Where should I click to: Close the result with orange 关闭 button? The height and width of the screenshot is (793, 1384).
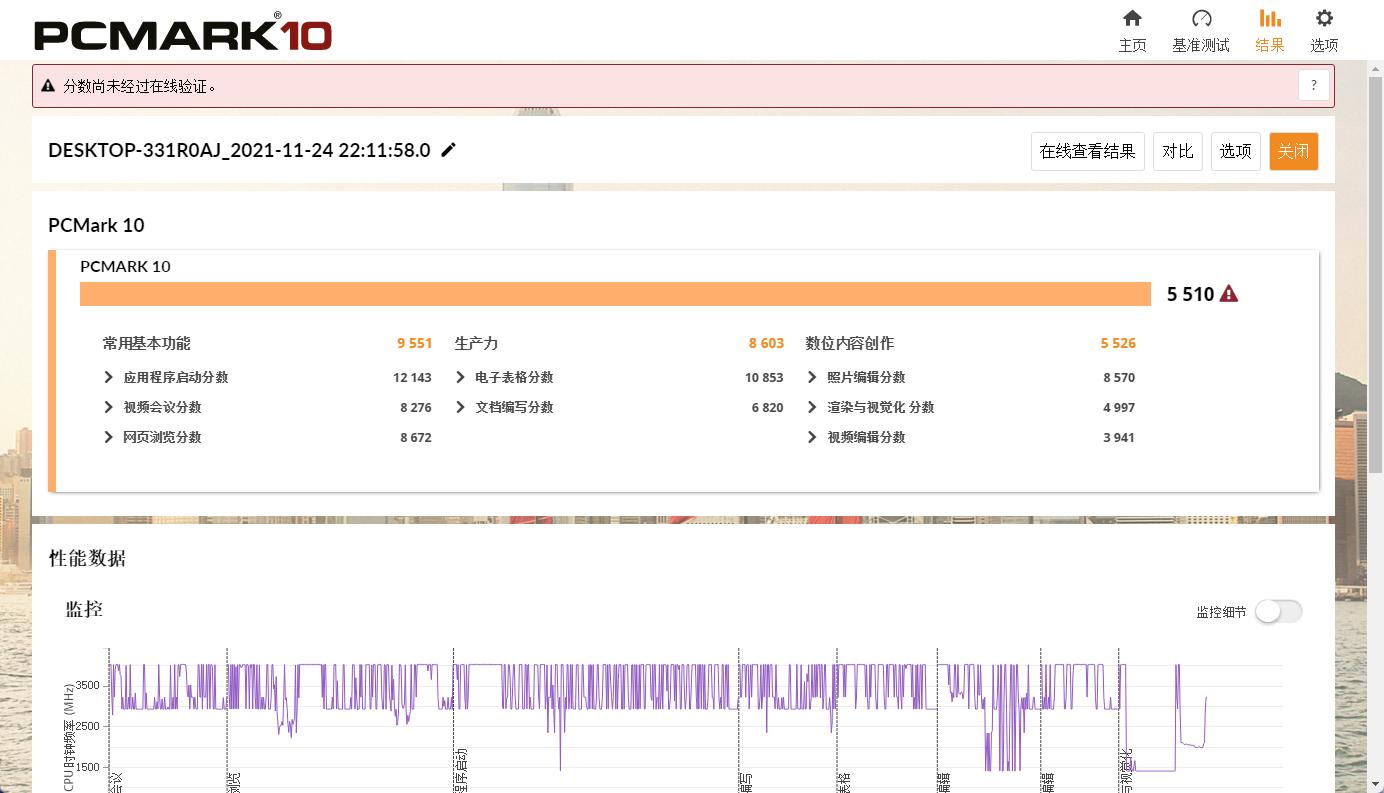(1293, 151)
